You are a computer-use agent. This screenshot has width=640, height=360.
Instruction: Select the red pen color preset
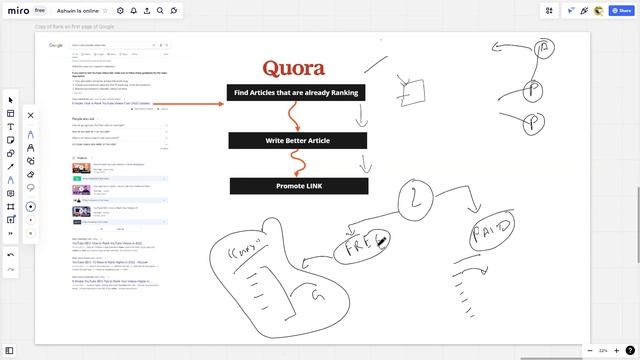coord(31,220)
